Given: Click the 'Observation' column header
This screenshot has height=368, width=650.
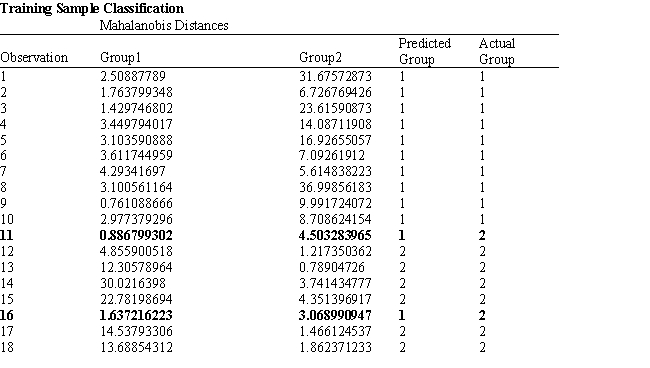Looking at the screenshot, I should point(34,58).
